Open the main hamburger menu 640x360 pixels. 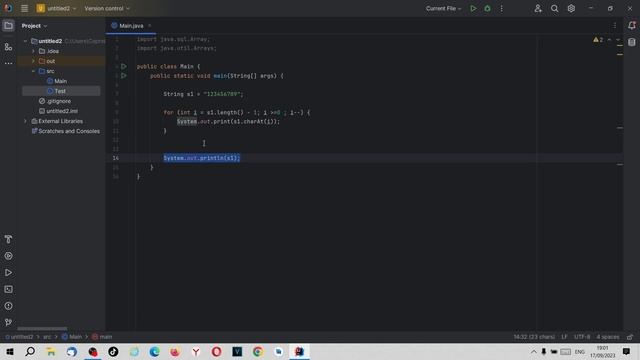tap(24, 8)
